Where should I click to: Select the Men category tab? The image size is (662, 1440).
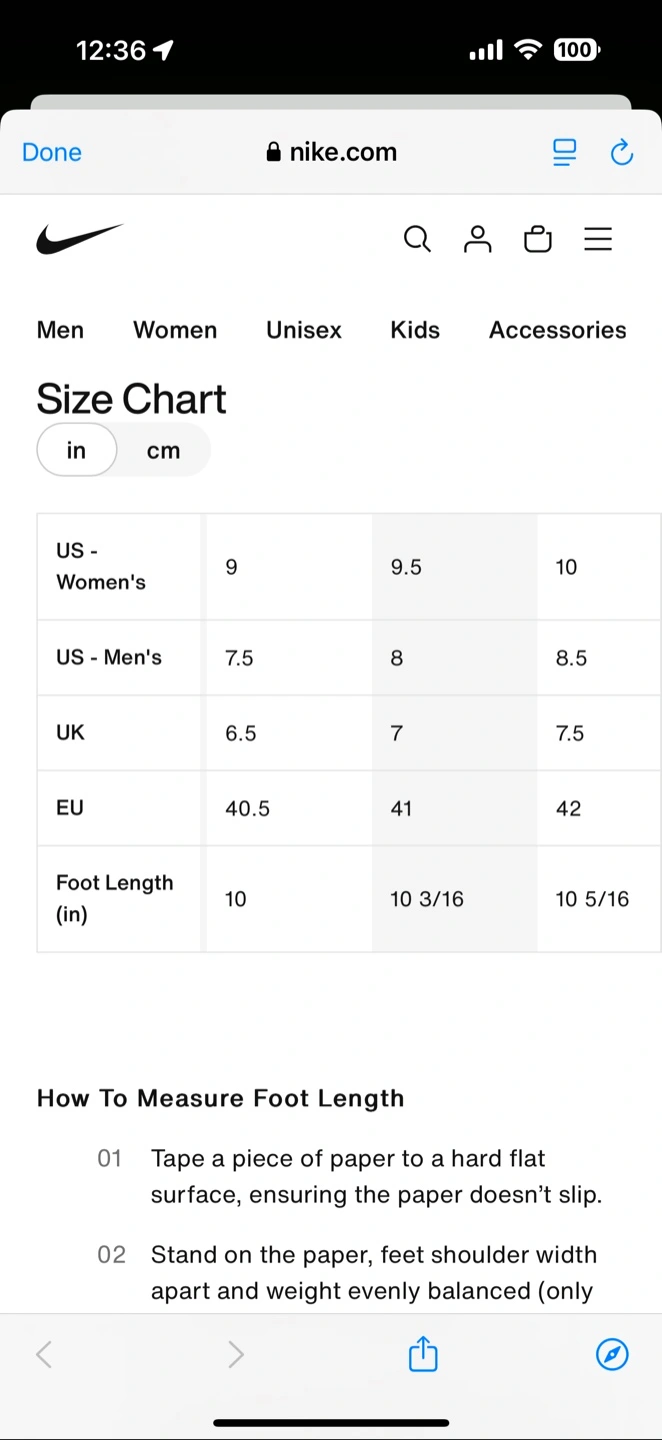click(60, 330)
